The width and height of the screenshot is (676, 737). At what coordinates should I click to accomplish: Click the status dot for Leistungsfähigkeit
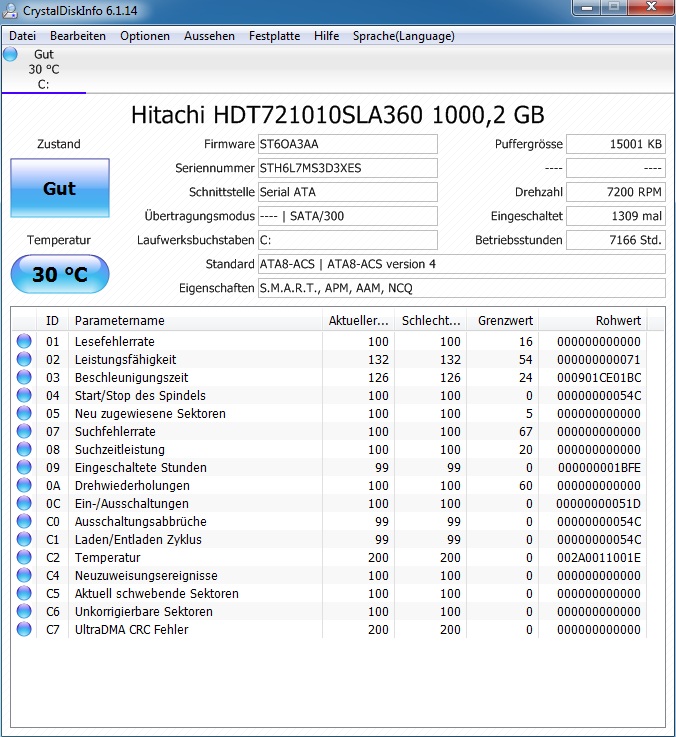click(x=24, y=359)
